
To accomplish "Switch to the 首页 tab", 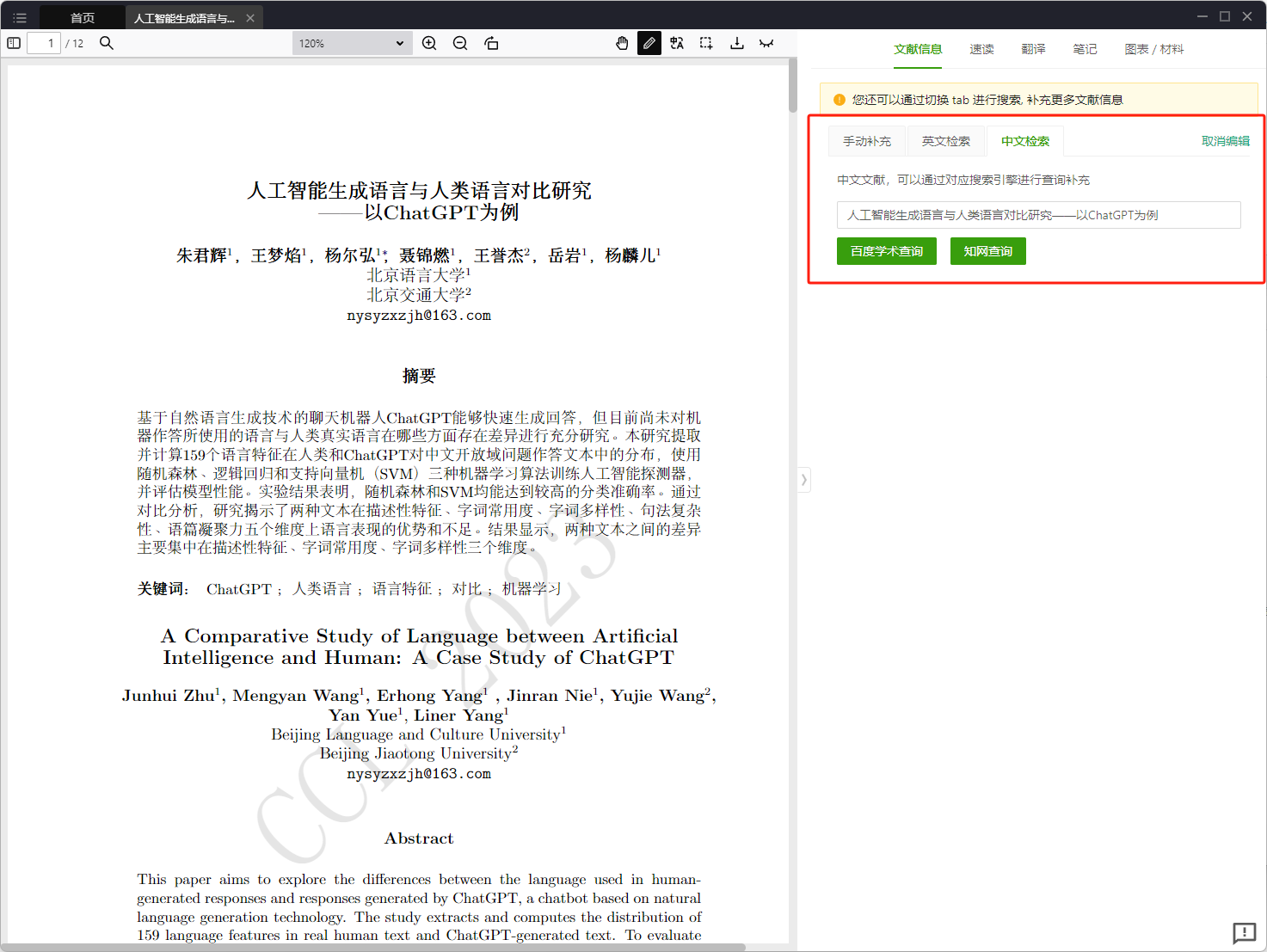I will 83,18.
